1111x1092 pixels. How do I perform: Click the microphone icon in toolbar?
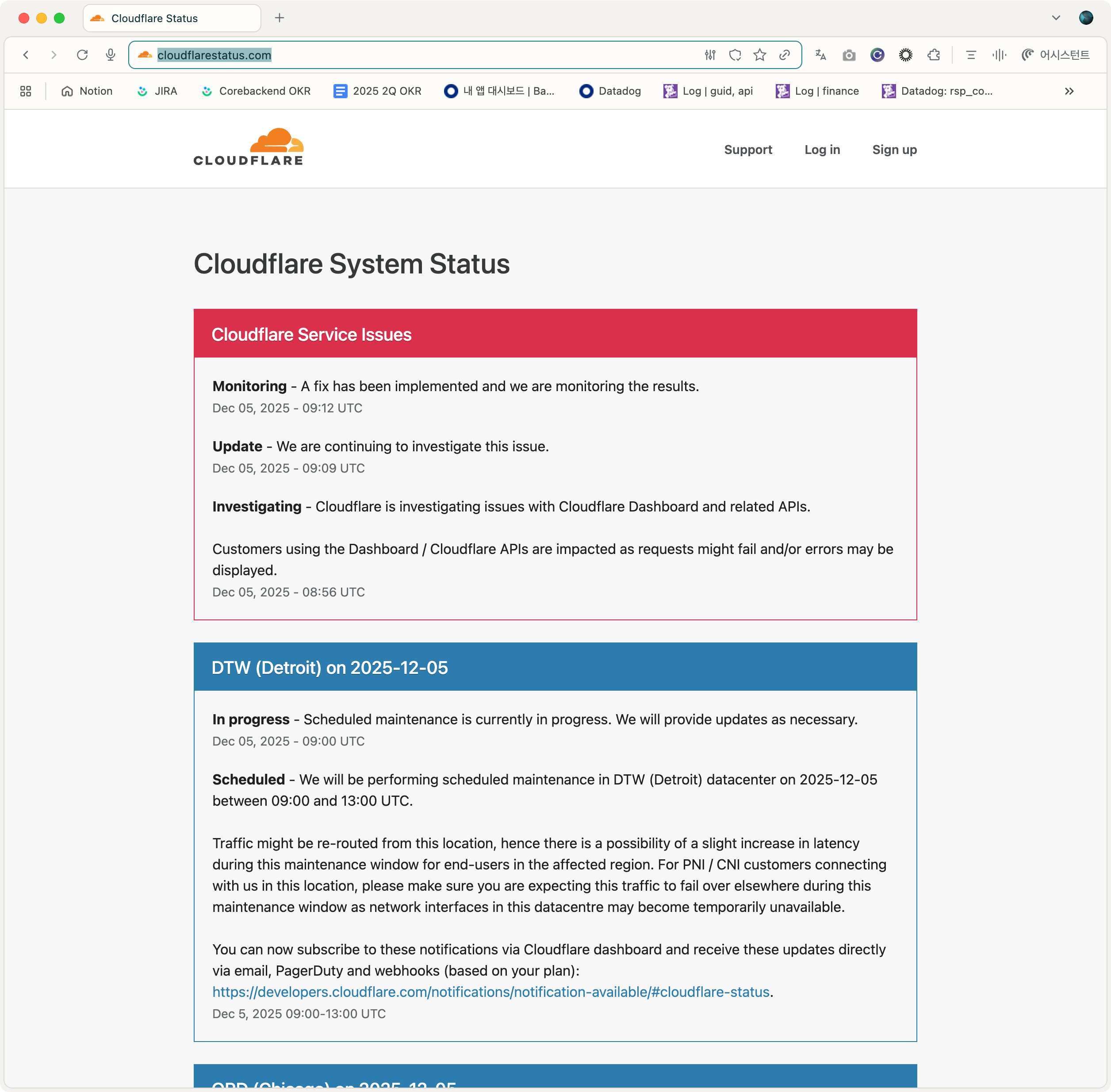[x=111, y=55]
